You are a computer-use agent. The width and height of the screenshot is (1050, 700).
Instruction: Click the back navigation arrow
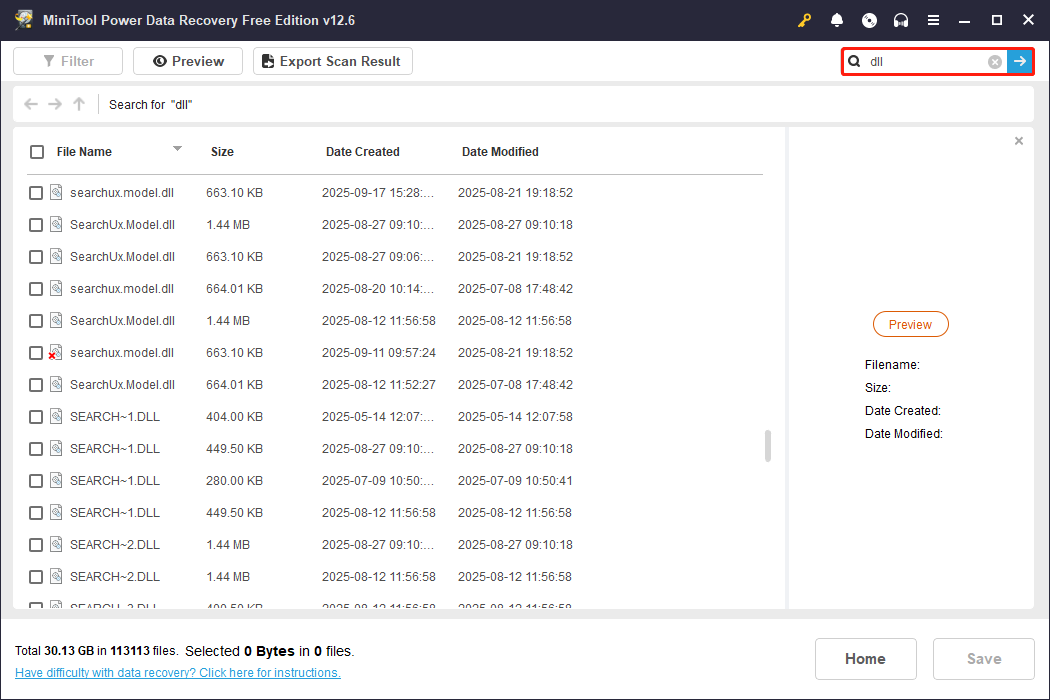coord(30,103)
